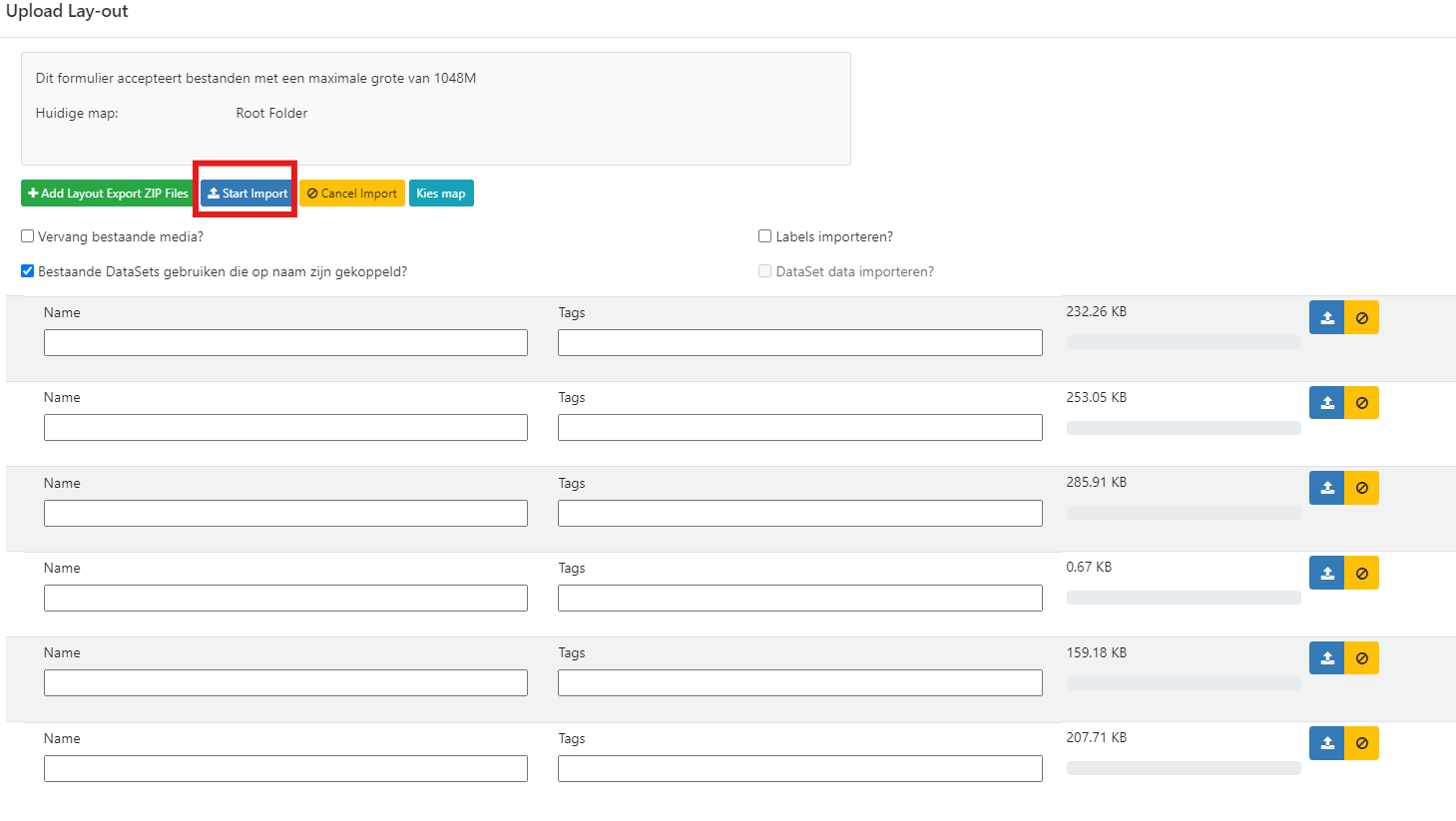Image resolution: width=1456 pixels, height=821 pixels.
Task: Cancel the 0.67 KB file upload
Action: [1361, 573]
